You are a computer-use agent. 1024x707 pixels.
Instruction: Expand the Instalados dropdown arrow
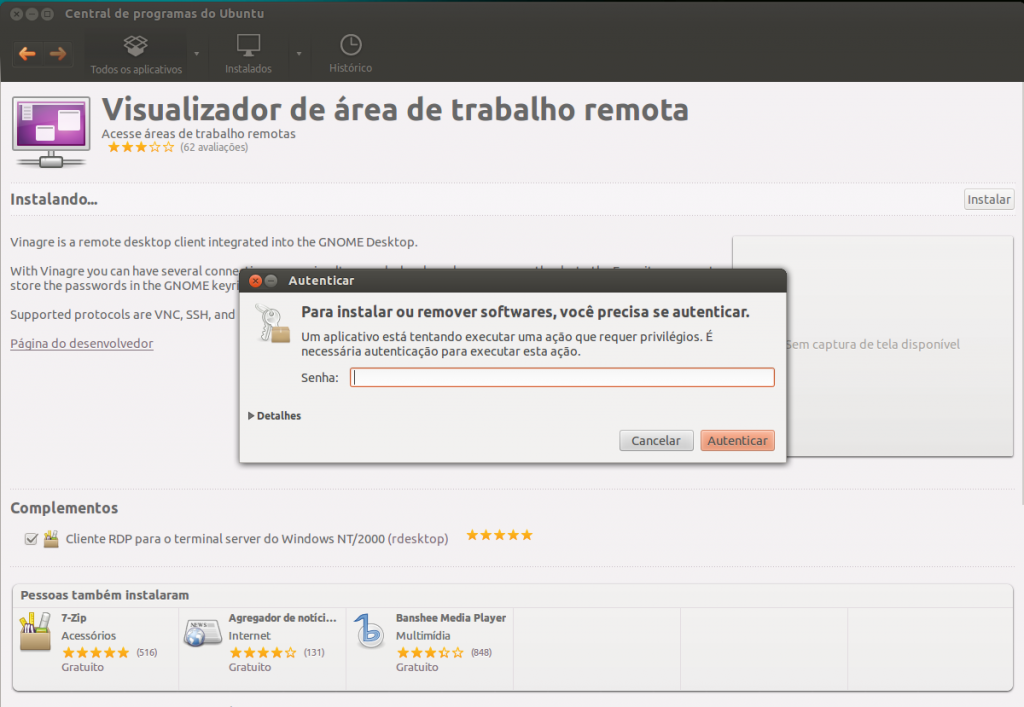299,54
